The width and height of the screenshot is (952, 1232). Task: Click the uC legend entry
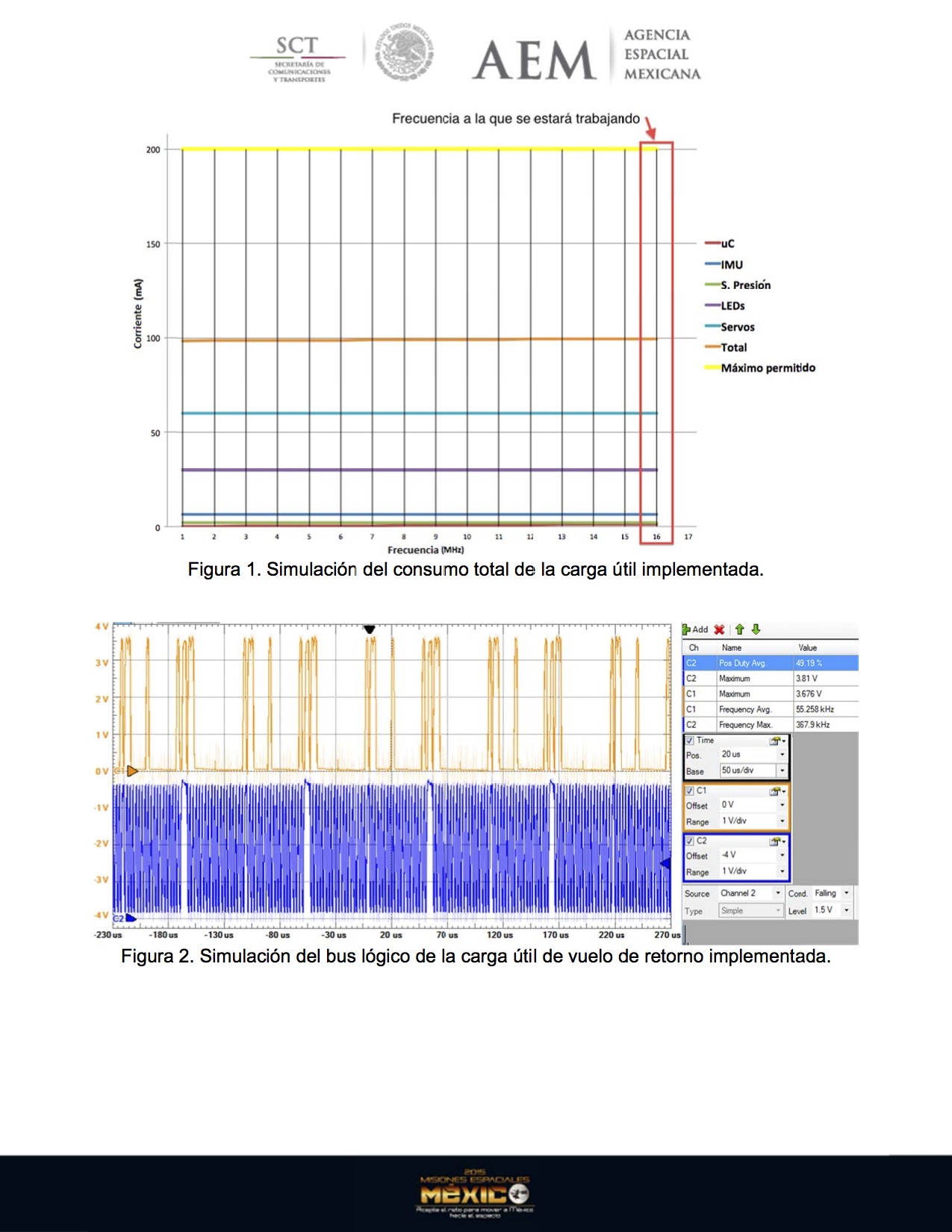720,243
